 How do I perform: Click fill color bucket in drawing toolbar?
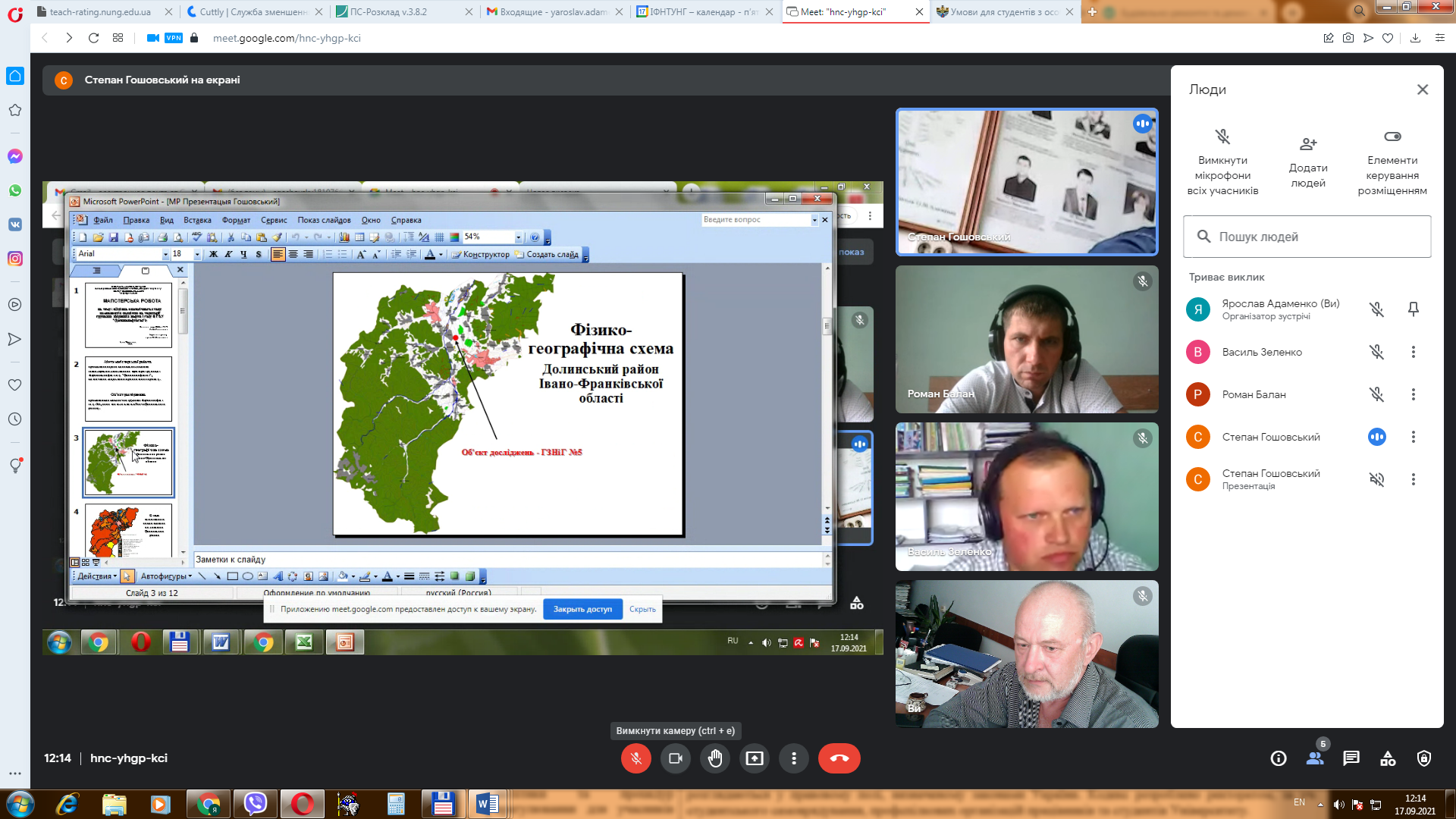coord(343,576)
